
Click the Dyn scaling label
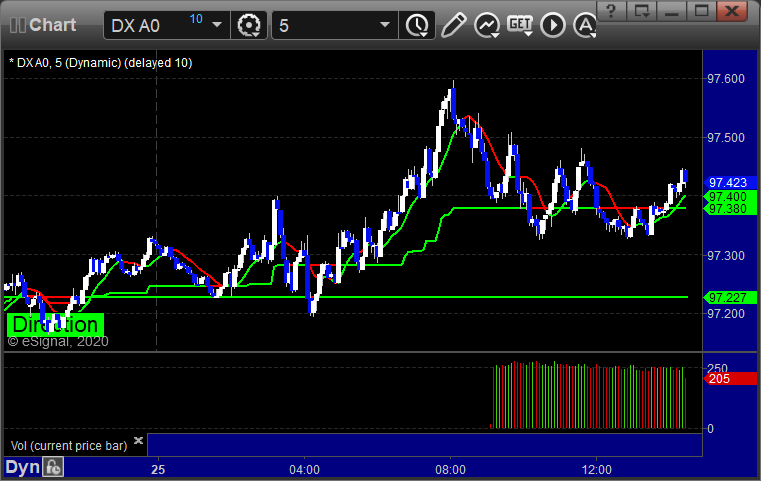pos(22,467)
